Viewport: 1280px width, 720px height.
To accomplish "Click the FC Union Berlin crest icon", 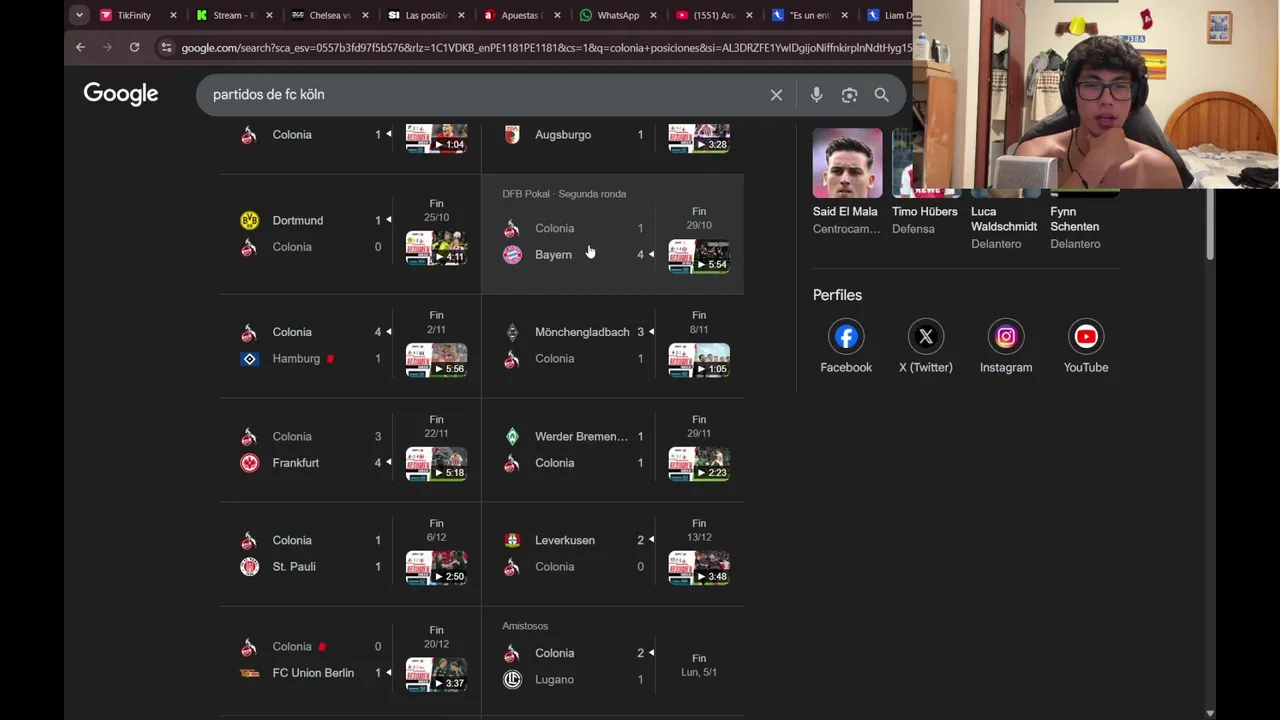I will (250, 673).
